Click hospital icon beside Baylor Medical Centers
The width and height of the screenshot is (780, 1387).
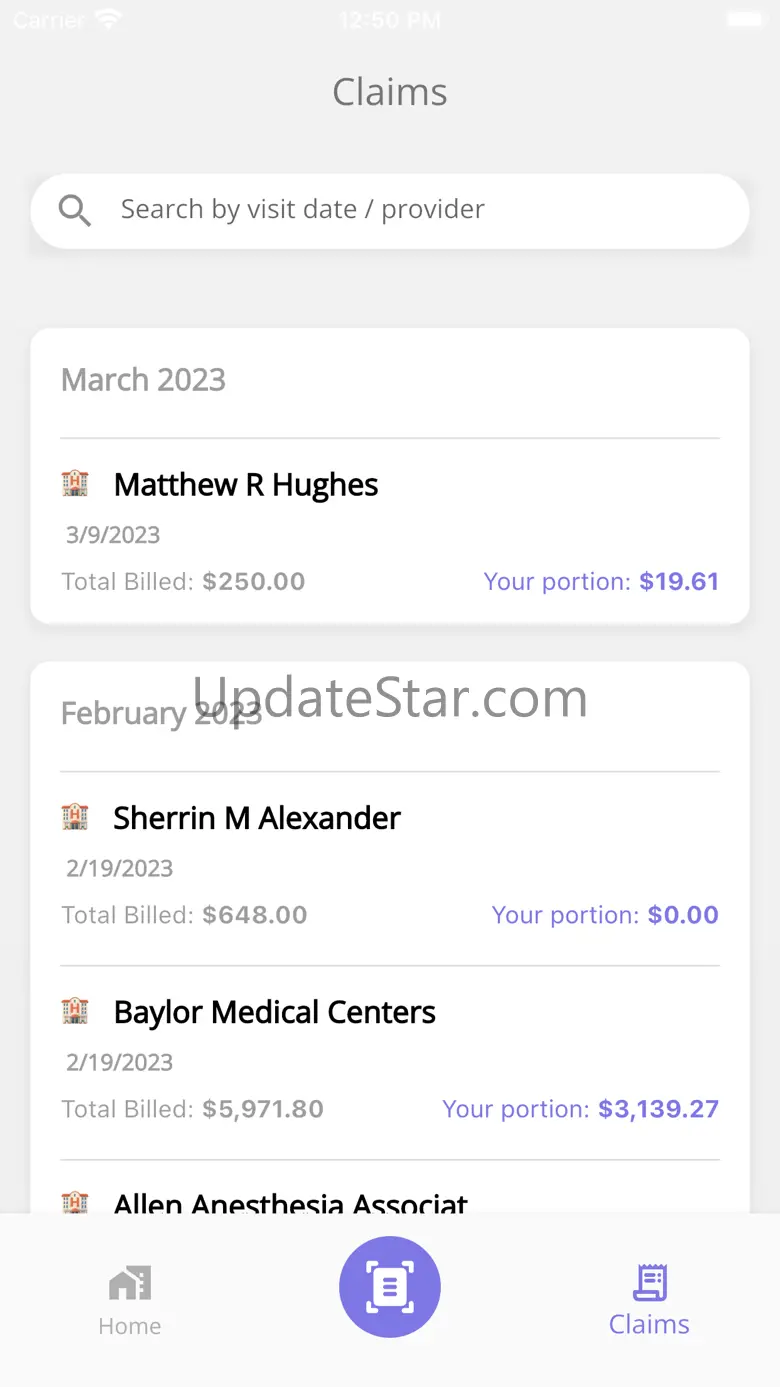[75, 1011]
